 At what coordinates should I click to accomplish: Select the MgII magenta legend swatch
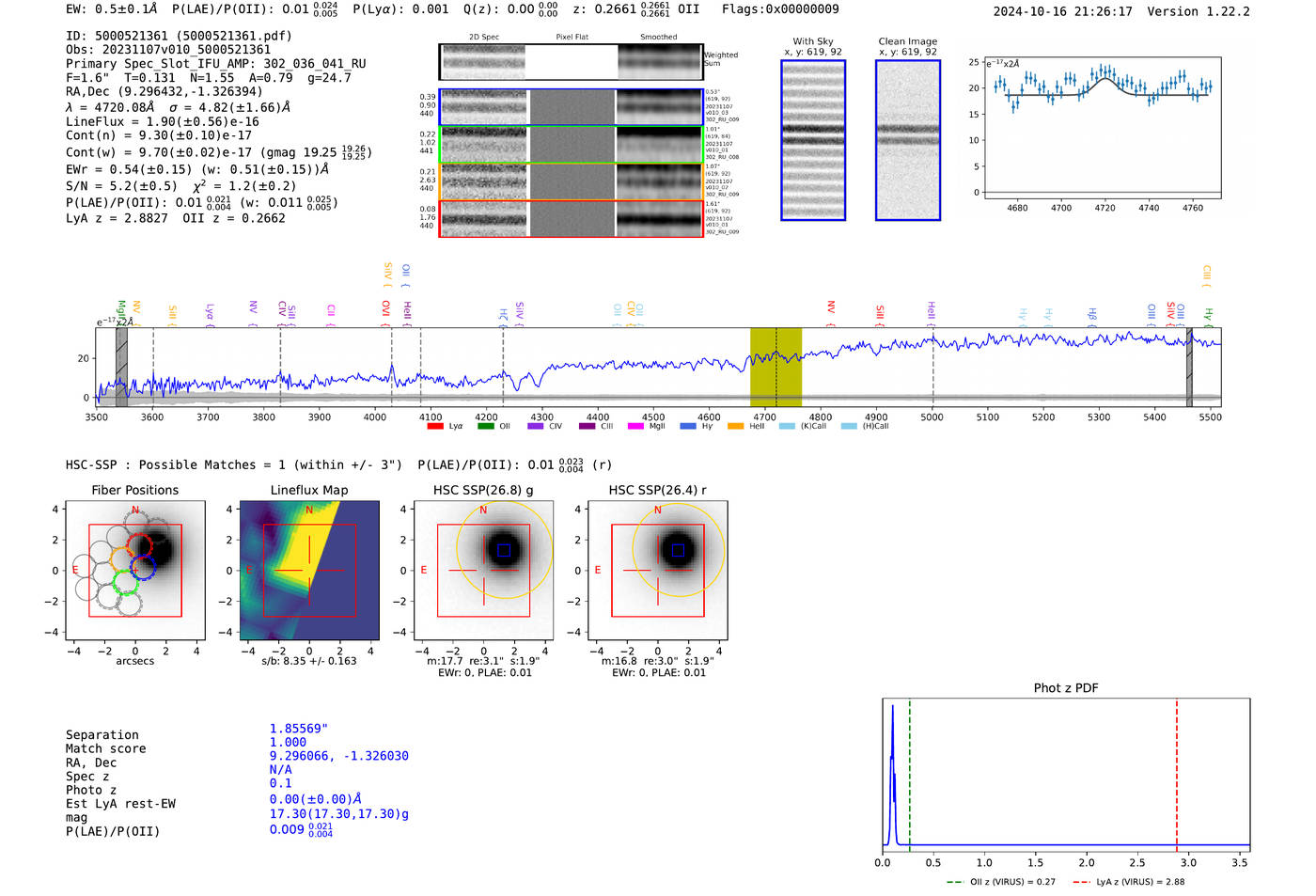coord(635,426)
